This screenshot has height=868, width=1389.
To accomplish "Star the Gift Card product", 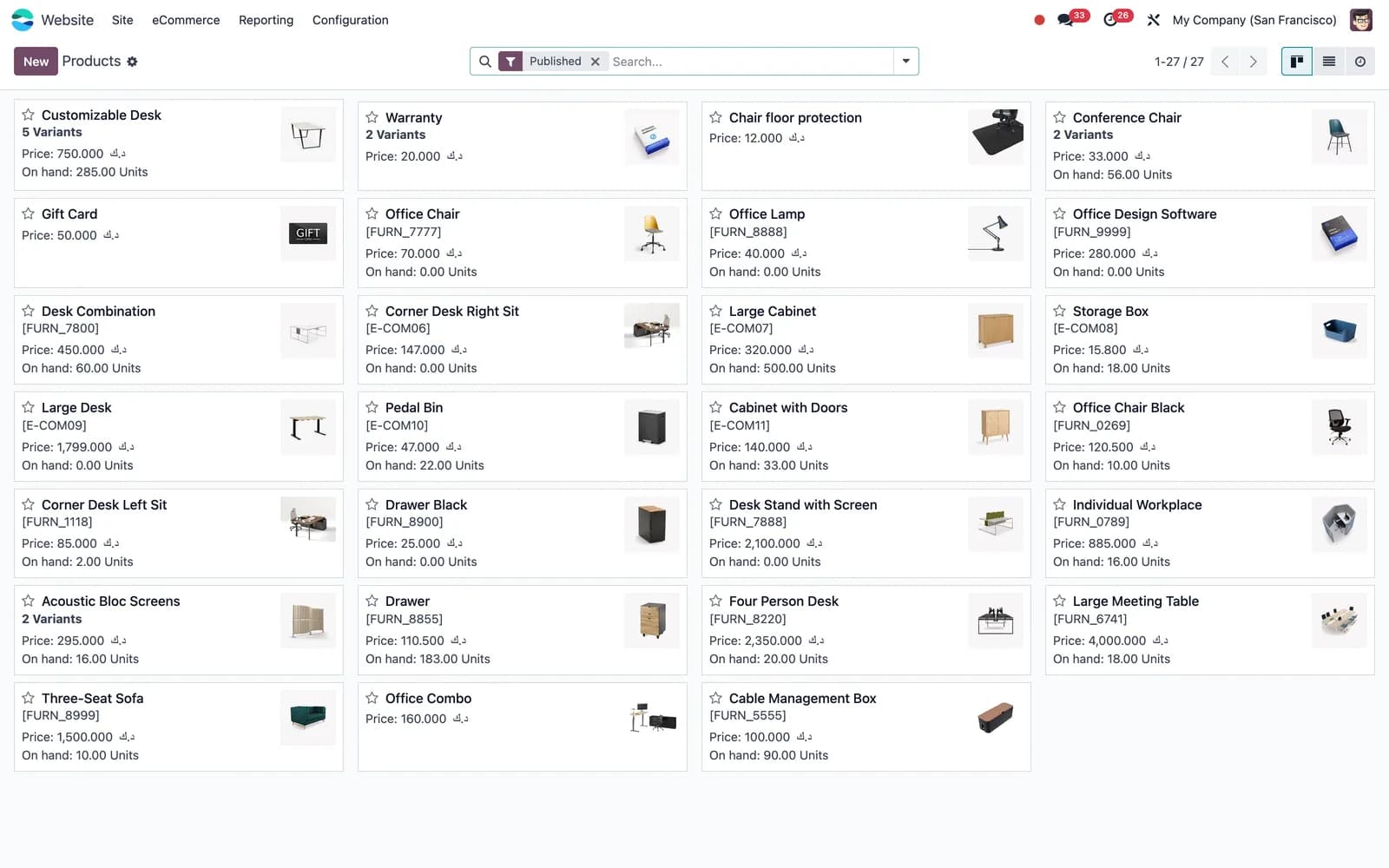I will pyautogui.click(x=29, y=214).
